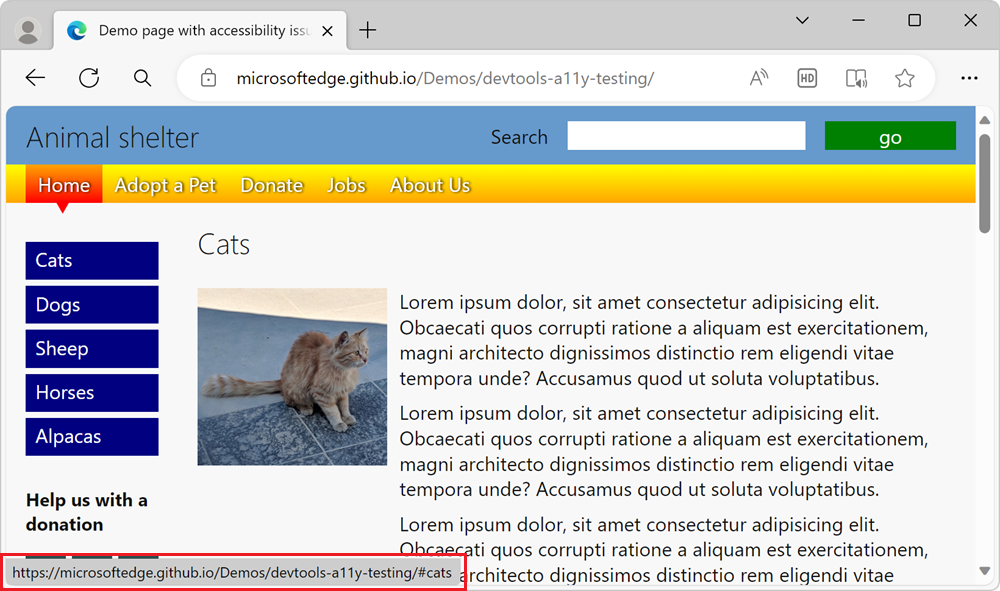Activate the Read aloud icon
Screen dimensions: 1000x591
(x=758, y=78)
